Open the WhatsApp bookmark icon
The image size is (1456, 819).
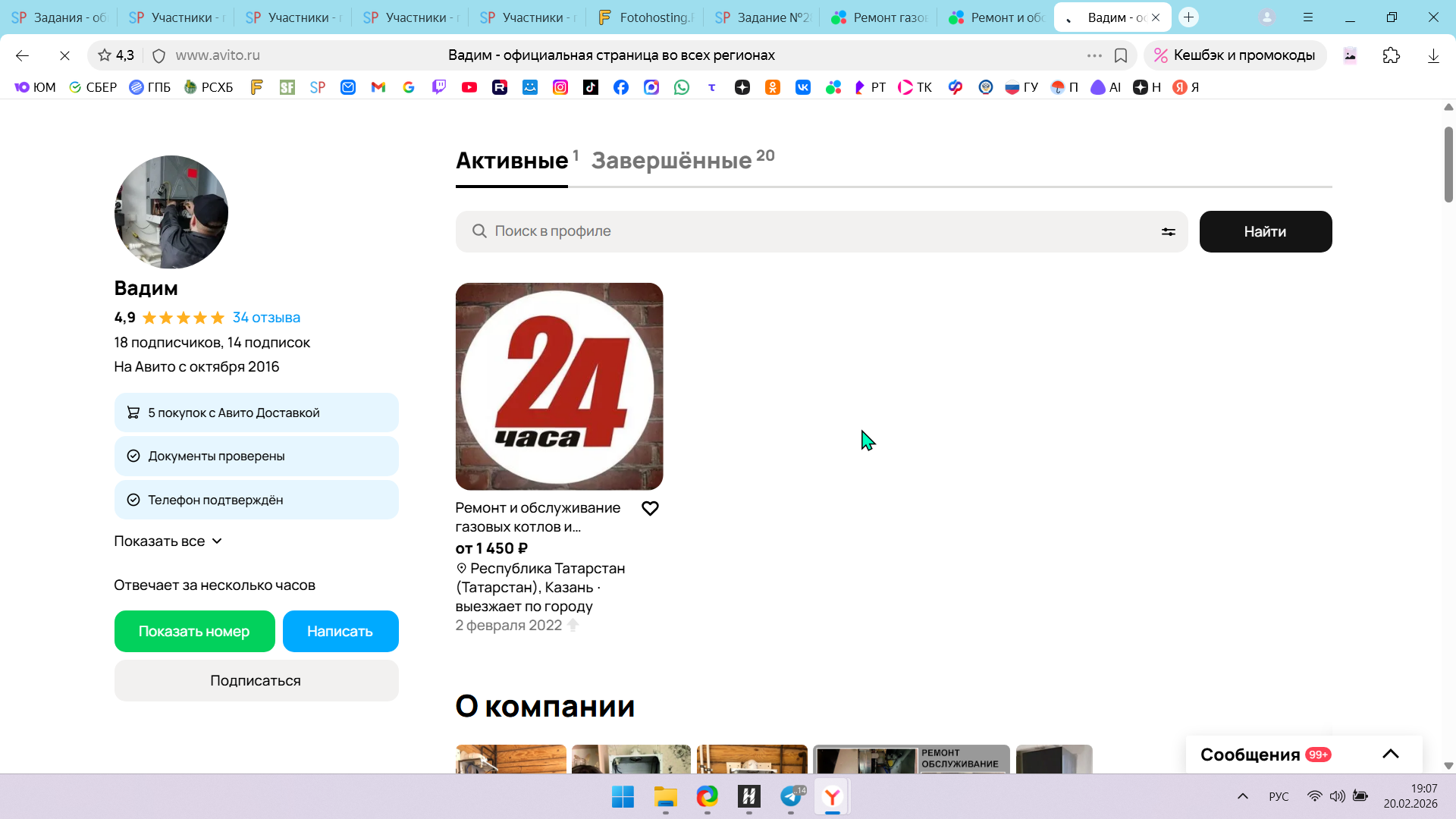point(682,87)
